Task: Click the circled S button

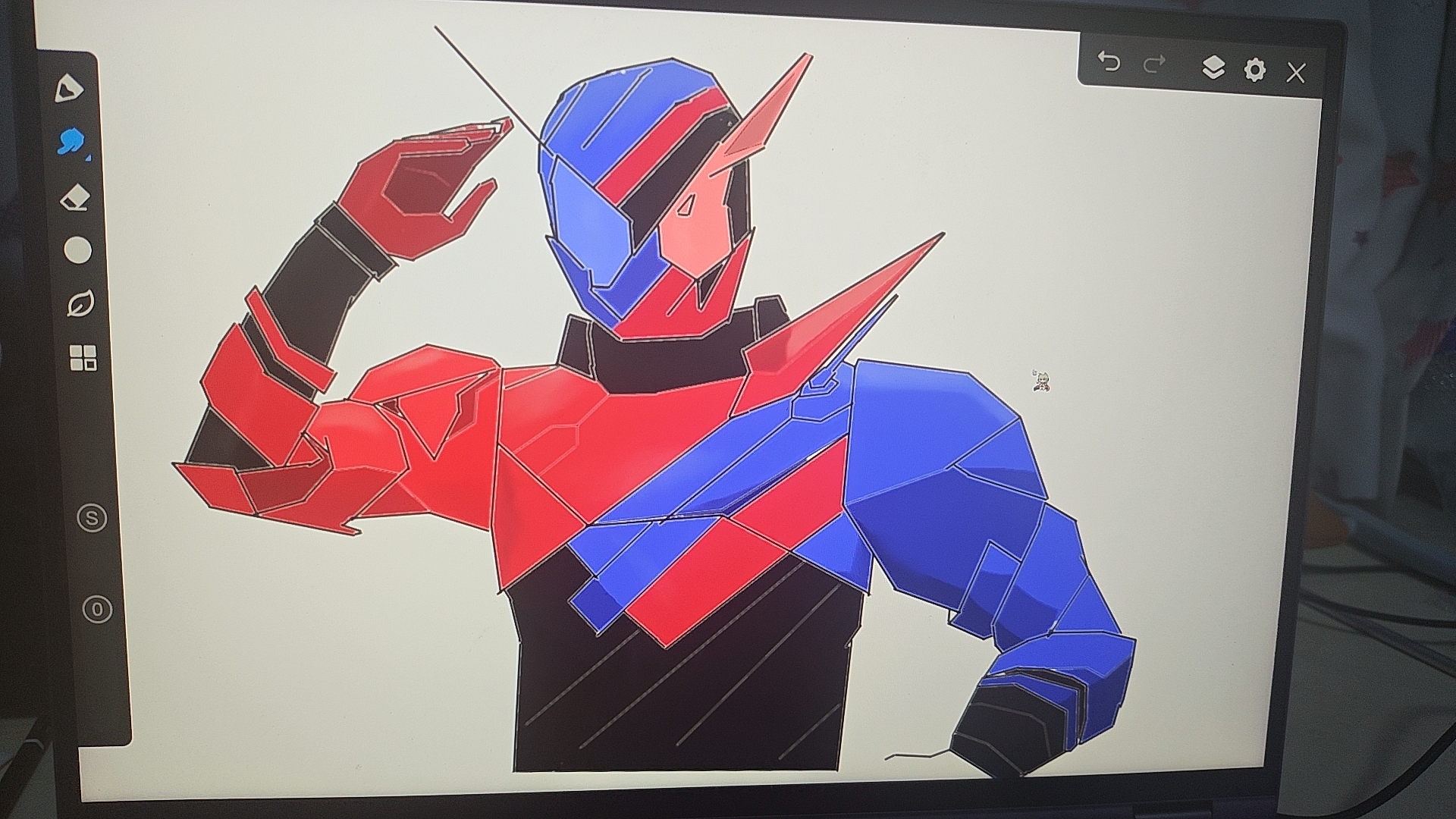Action: point(93,519)
